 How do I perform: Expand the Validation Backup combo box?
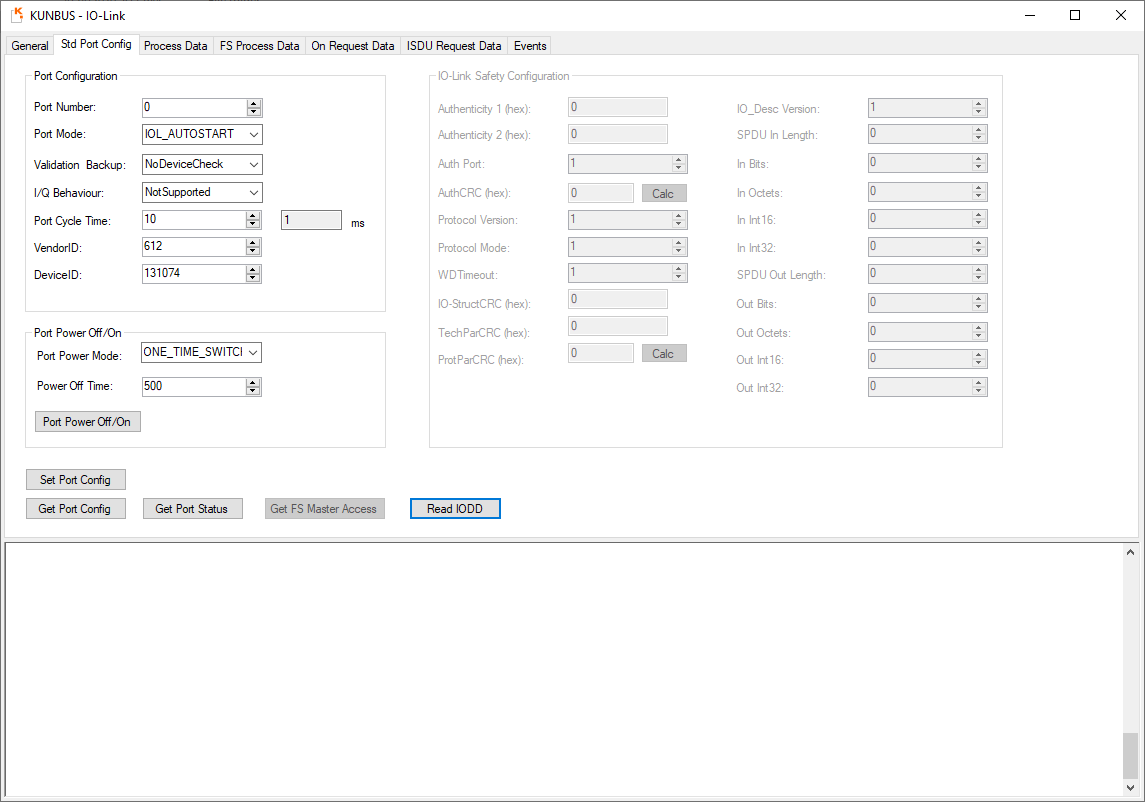(254, 164)
